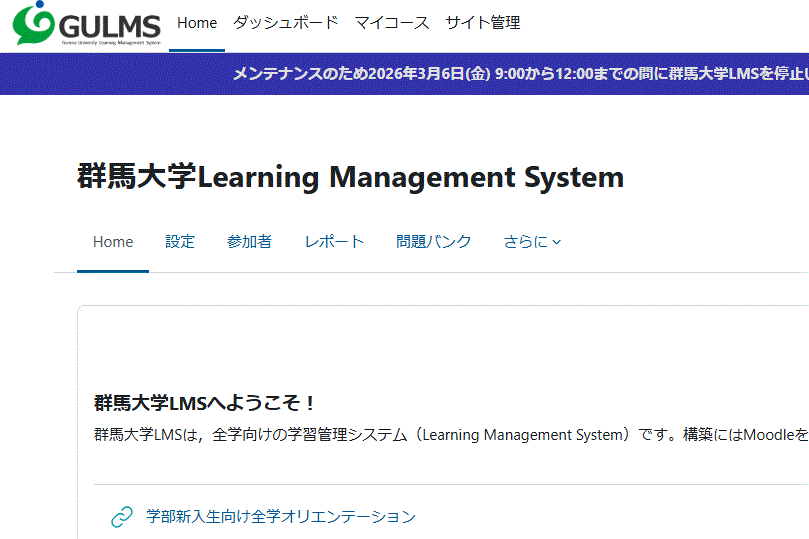
Task: Open サイト管理 in top navigation
Action: [x=482, y=23]
